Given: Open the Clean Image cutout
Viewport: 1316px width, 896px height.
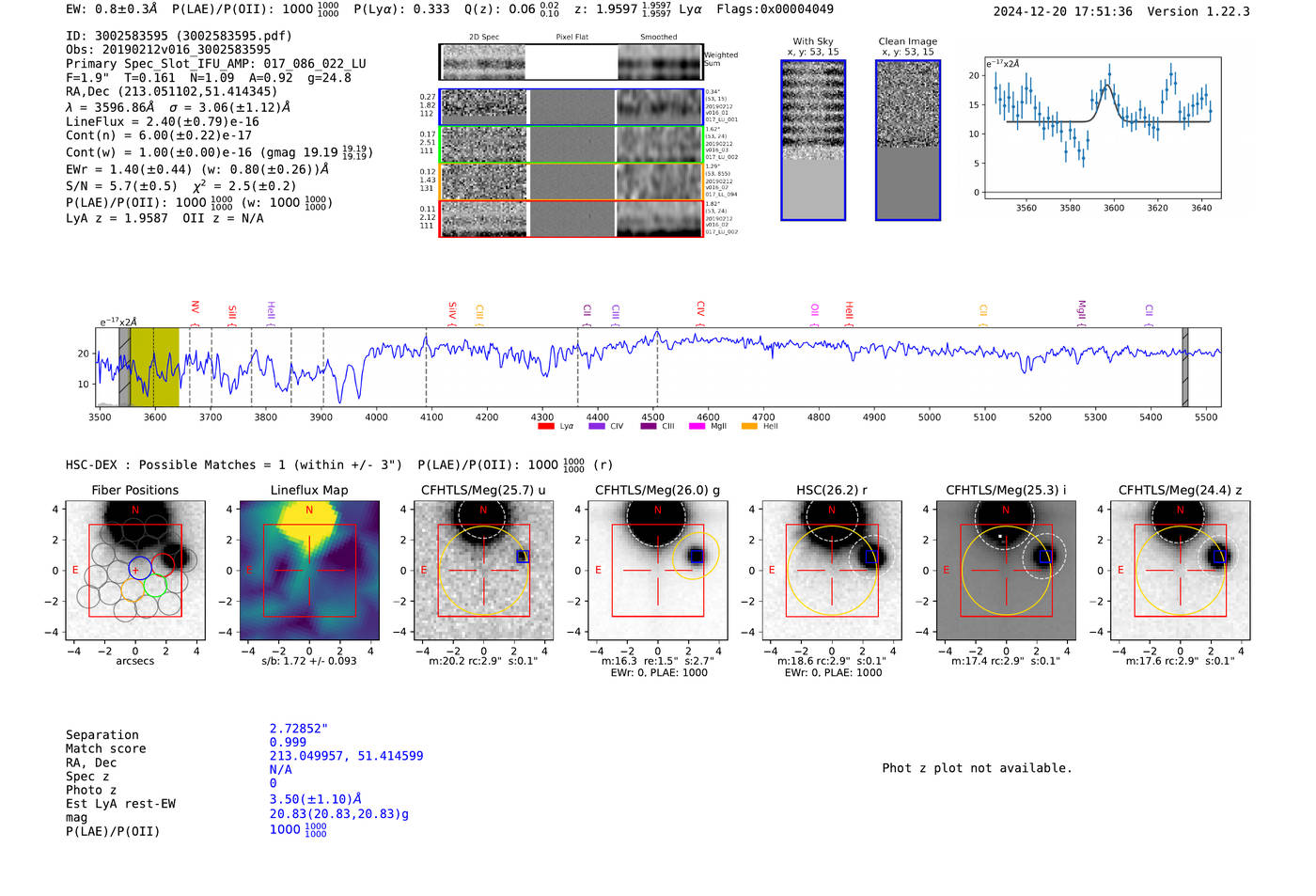Looking at the screenshot, I should pos(908,140).
